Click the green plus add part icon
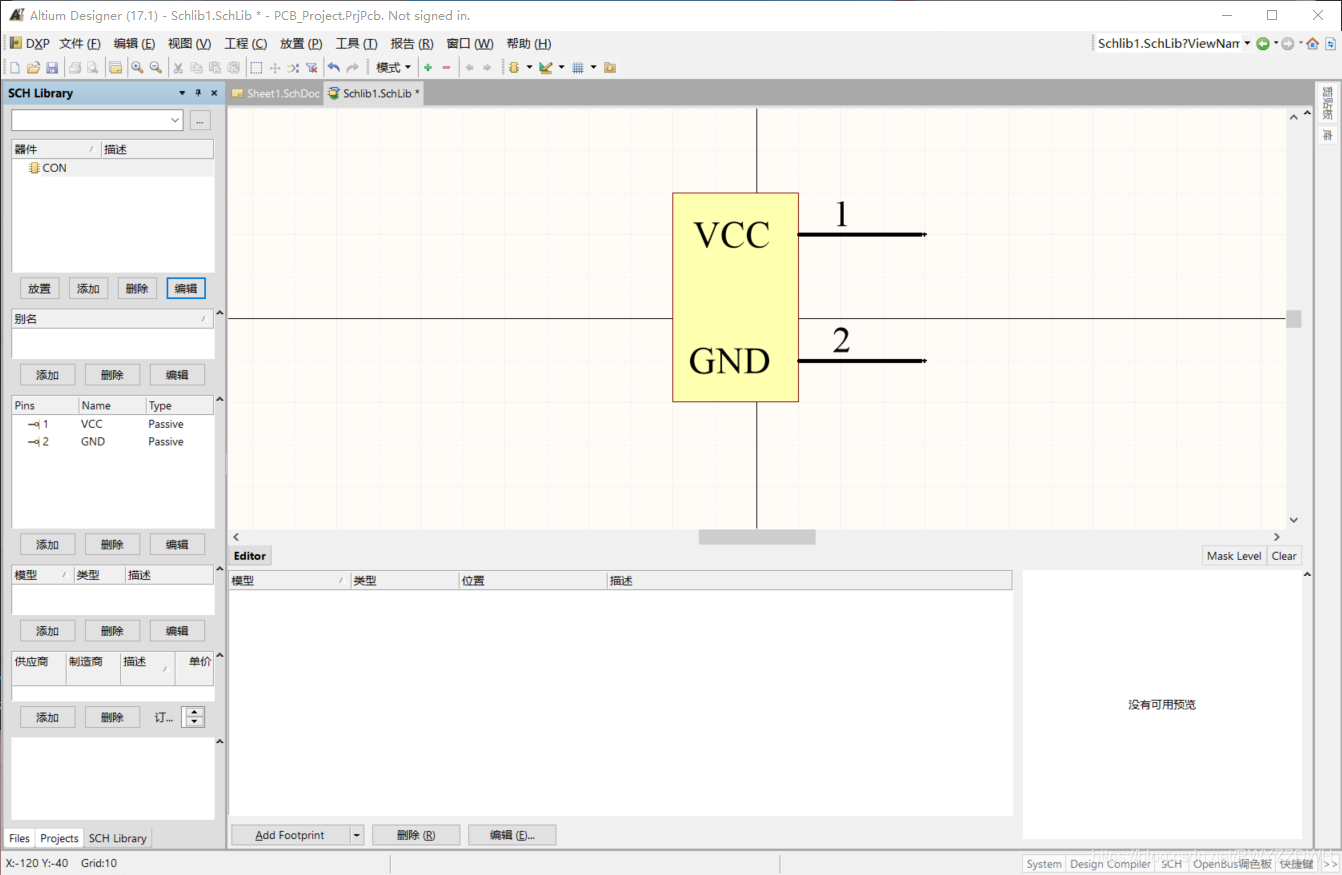1342x875 pixels. (428, 68)
